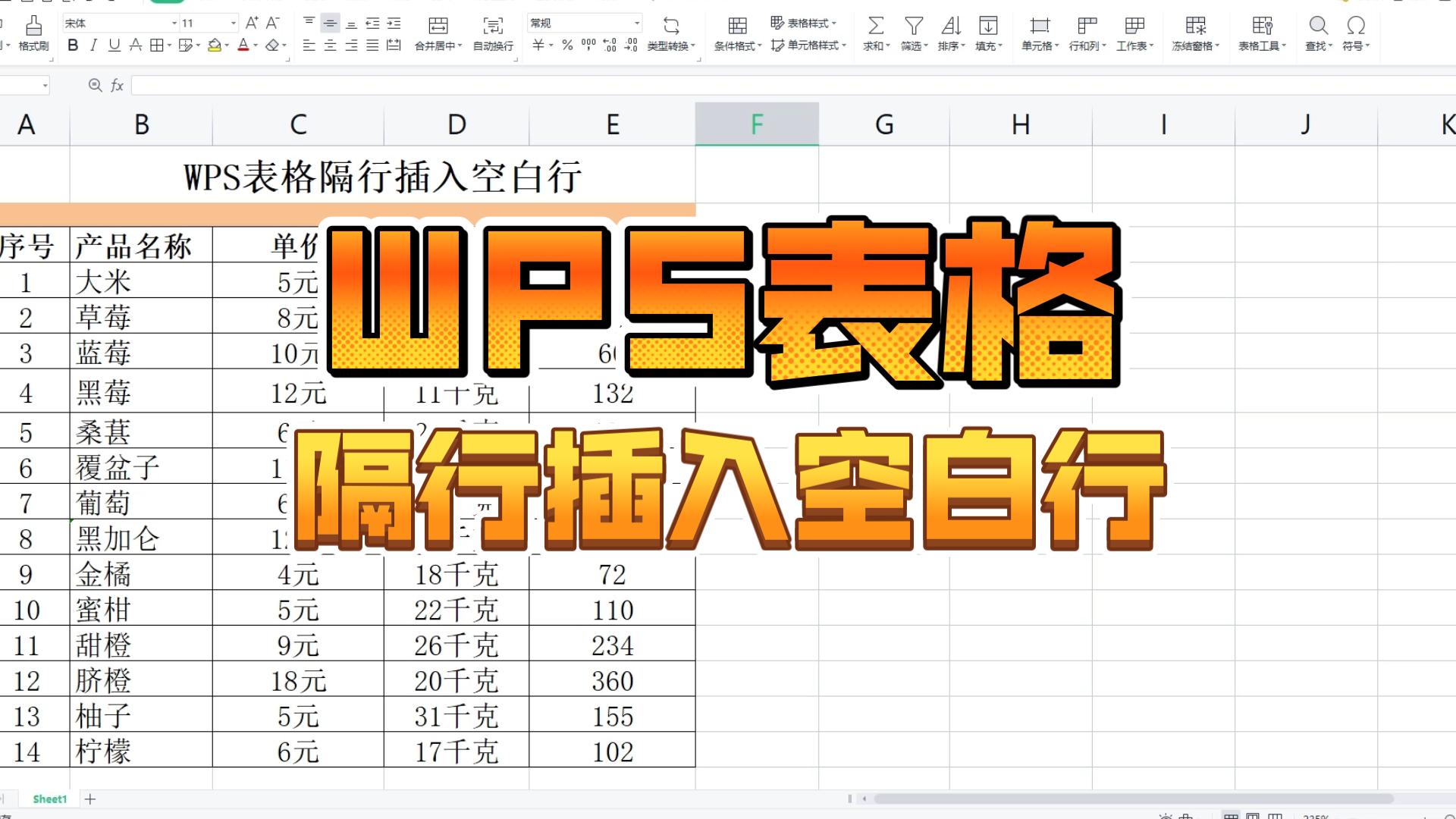Toggle Bold formatting
Image resolution: width=1456 pixels, height=819 pixels.
73,45
